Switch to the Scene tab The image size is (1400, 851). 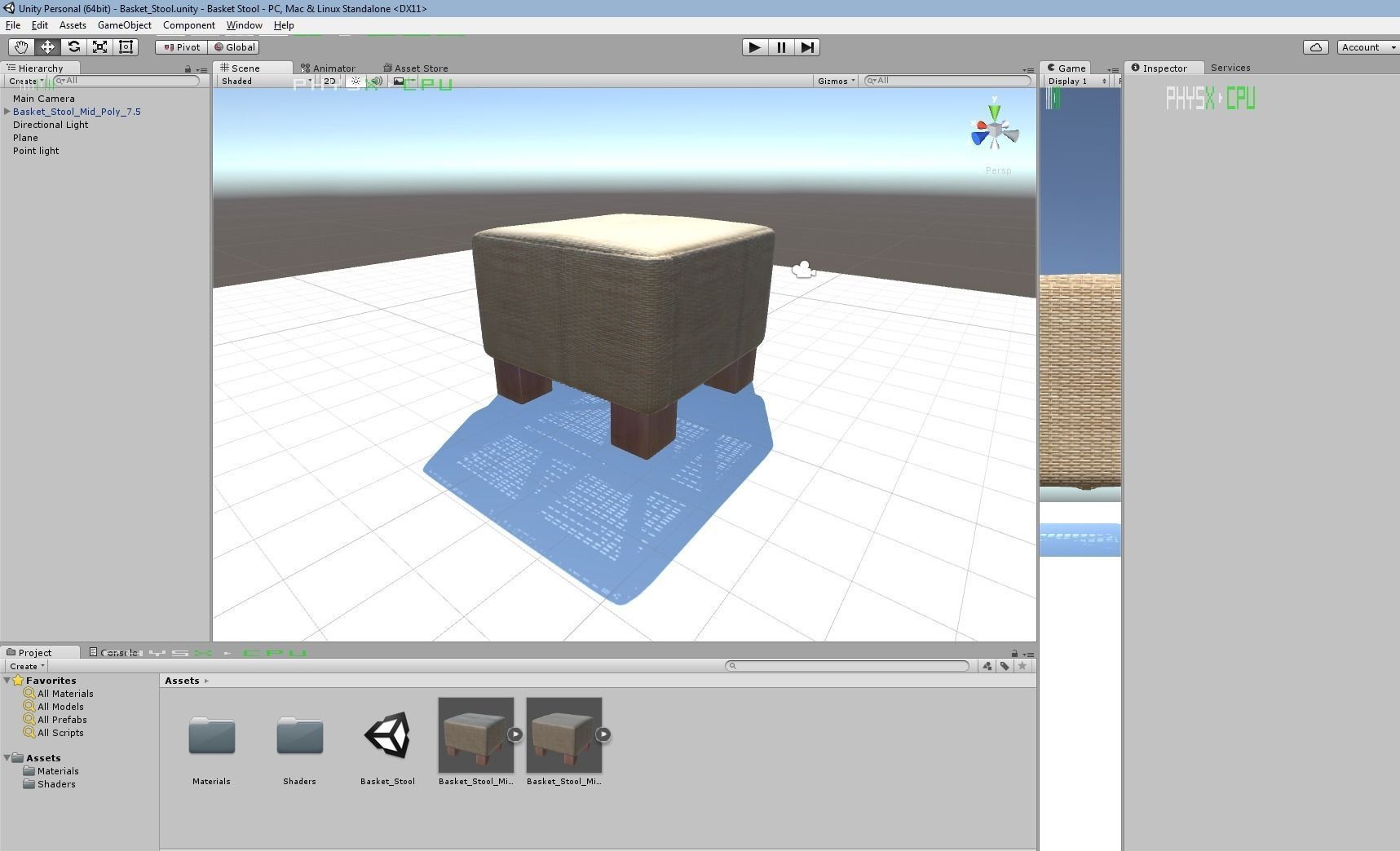tap(252, 68)
